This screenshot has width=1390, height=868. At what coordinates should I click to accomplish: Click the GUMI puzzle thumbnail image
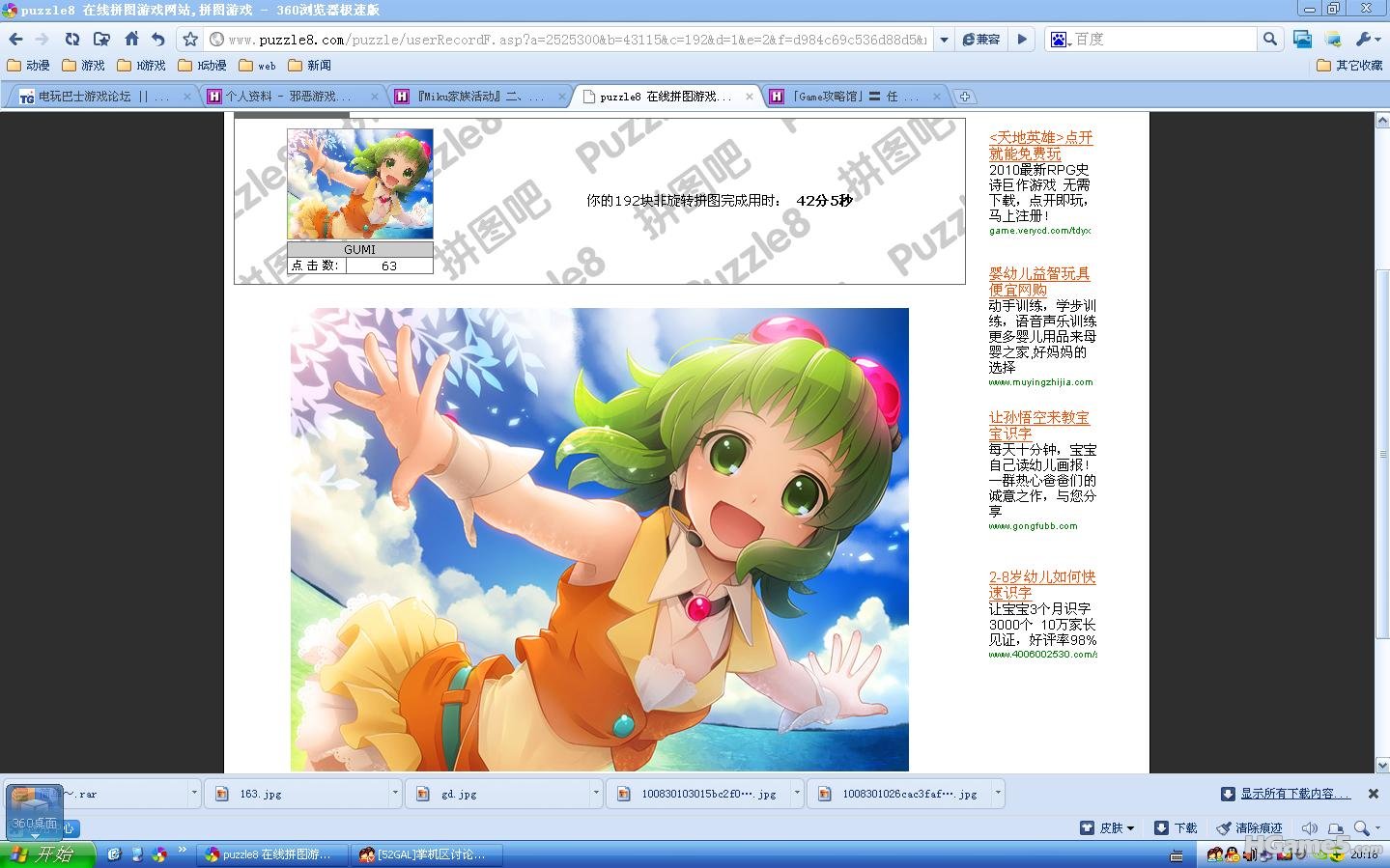pyautogui.click(x=360, y=184)
